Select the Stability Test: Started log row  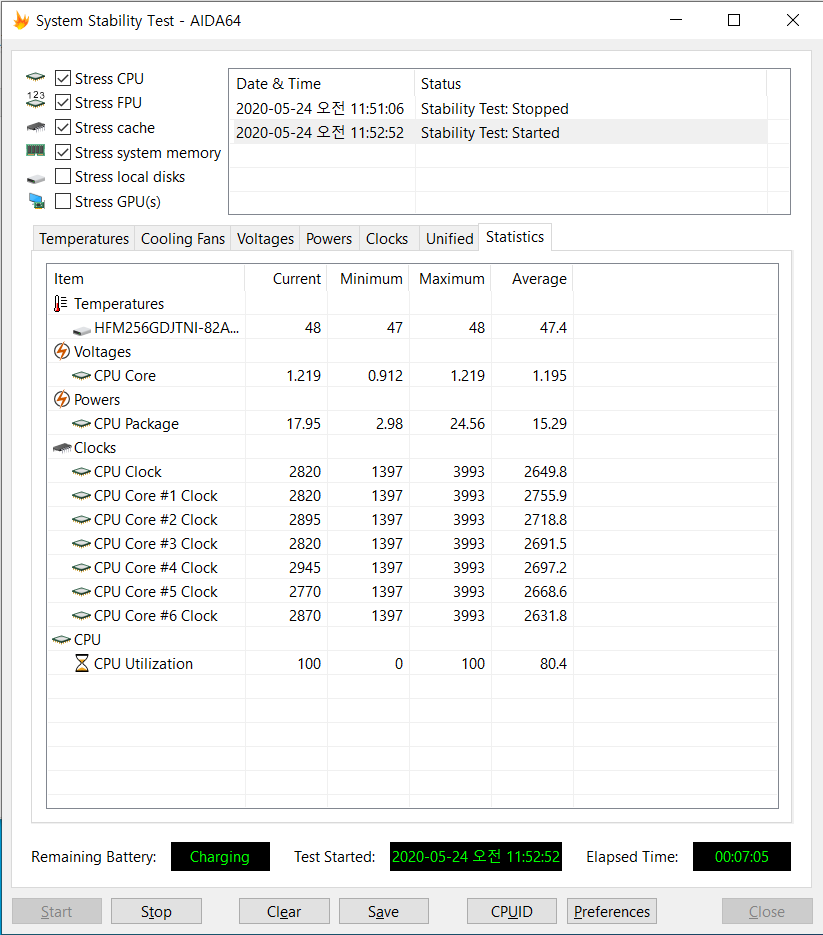[x=499, y=132]
